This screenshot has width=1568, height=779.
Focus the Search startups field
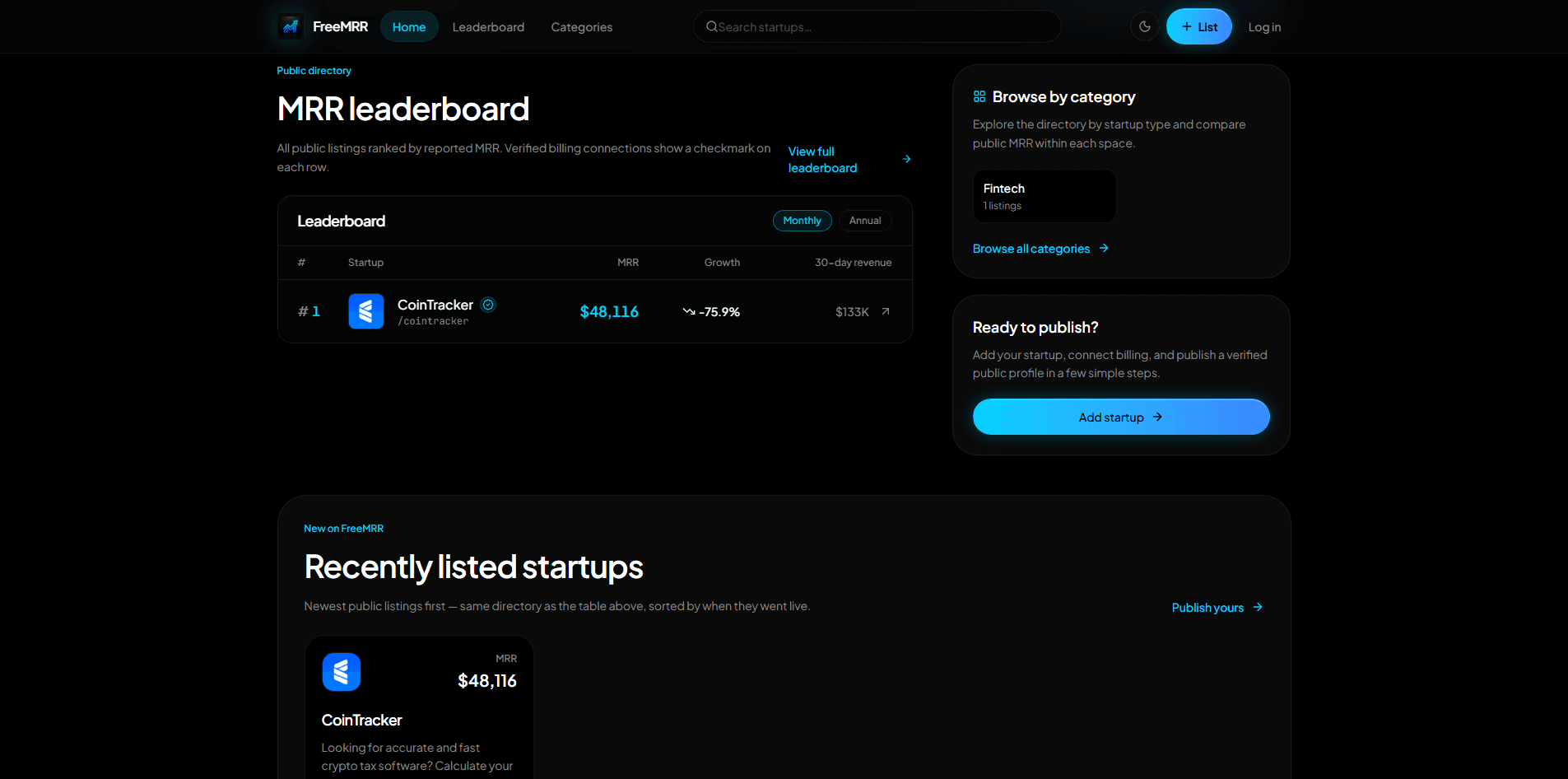(877, 27)
